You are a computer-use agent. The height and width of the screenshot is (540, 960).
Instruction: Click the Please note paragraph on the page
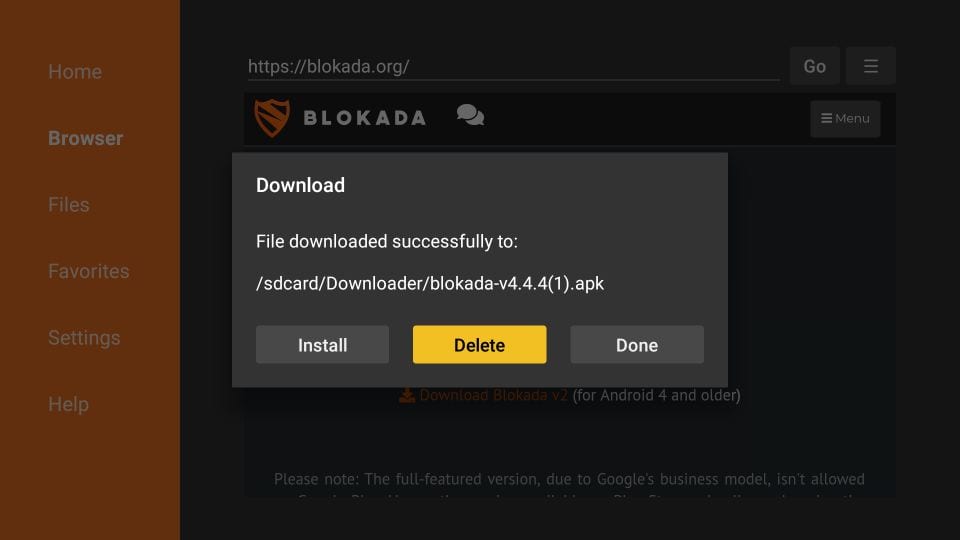pyautogui.click(x=569, y=486)
